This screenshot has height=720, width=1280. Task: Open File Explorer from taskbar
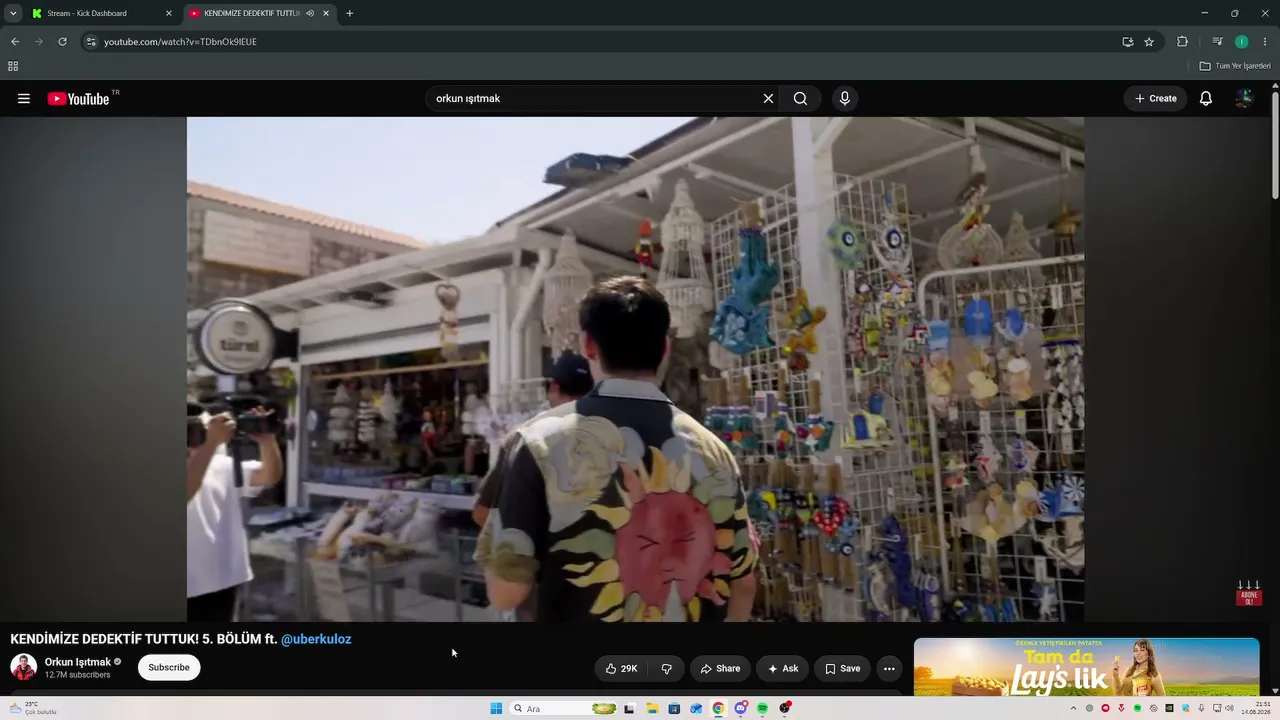652,709
